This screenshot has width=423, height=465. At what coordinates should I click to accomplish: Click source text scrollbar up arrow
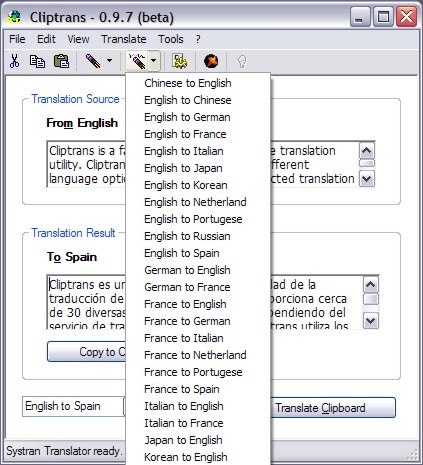coord(367,151)
